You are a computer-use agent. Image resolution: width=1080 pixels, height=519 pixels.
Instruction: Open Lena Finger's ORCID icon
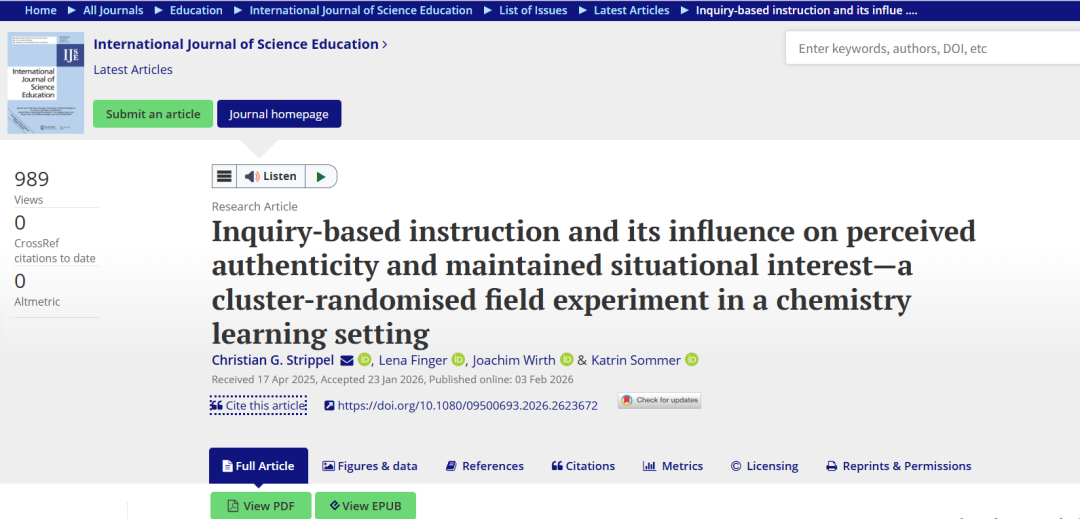coord(458,359)
